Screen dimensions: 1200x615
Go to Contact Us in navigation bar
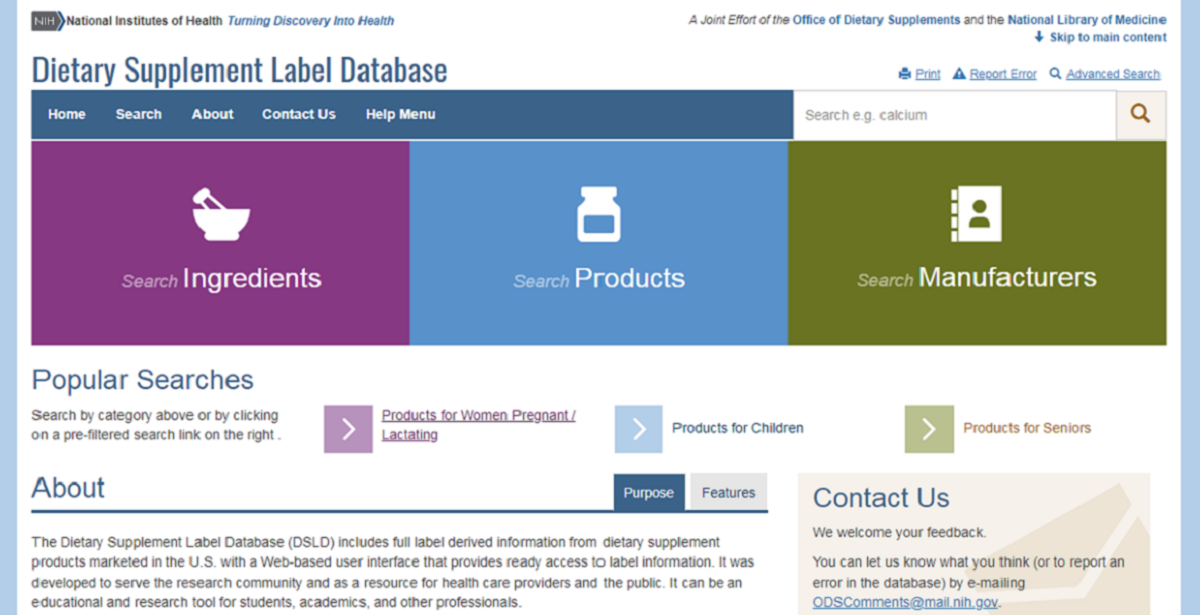299,115
